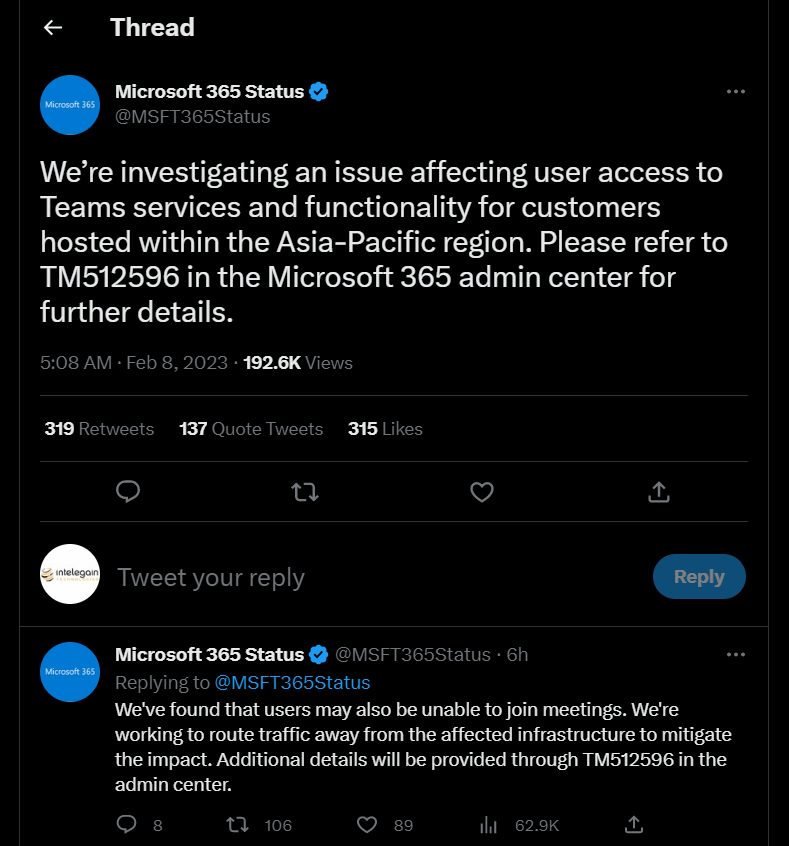
Task: Like the main tweet with the heart icon
Action: click(482, 492)
